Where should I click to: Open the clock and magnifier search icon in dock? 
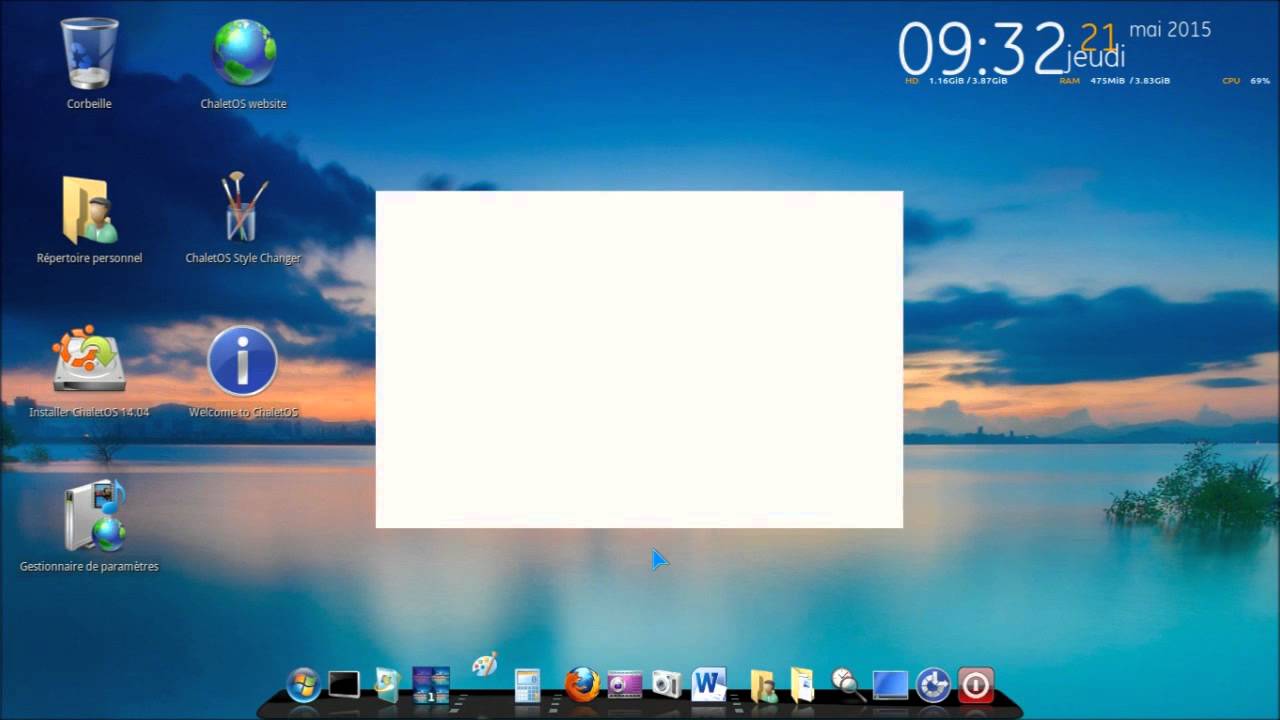pyautogui.click(x=848, y=684)
